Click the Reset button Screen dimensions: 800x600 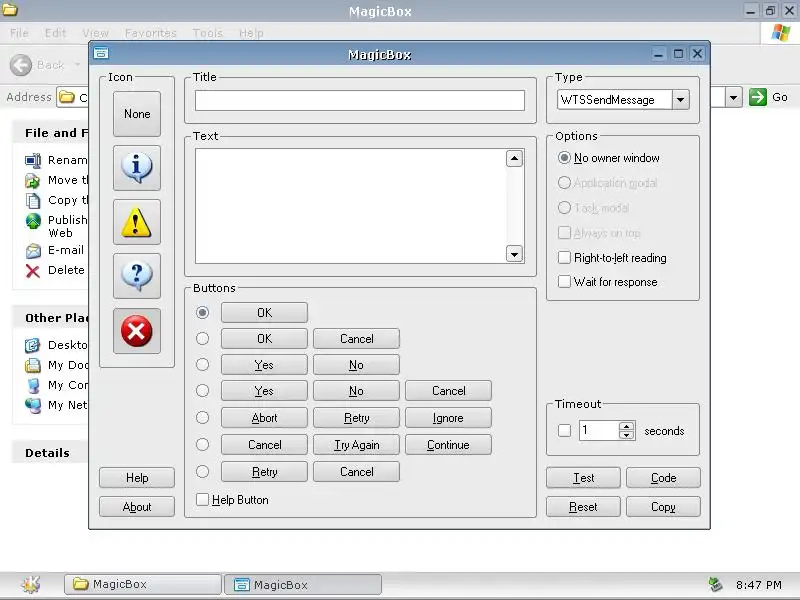click(x=583, y=507)
